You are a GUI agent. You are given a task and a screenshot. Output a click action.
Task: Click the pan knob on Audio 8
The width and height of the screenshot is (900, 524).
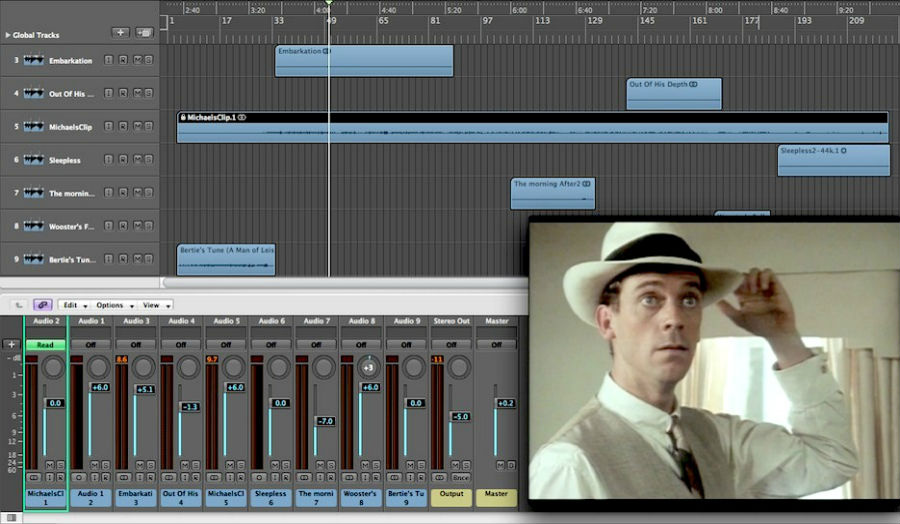tap(367, 368)
